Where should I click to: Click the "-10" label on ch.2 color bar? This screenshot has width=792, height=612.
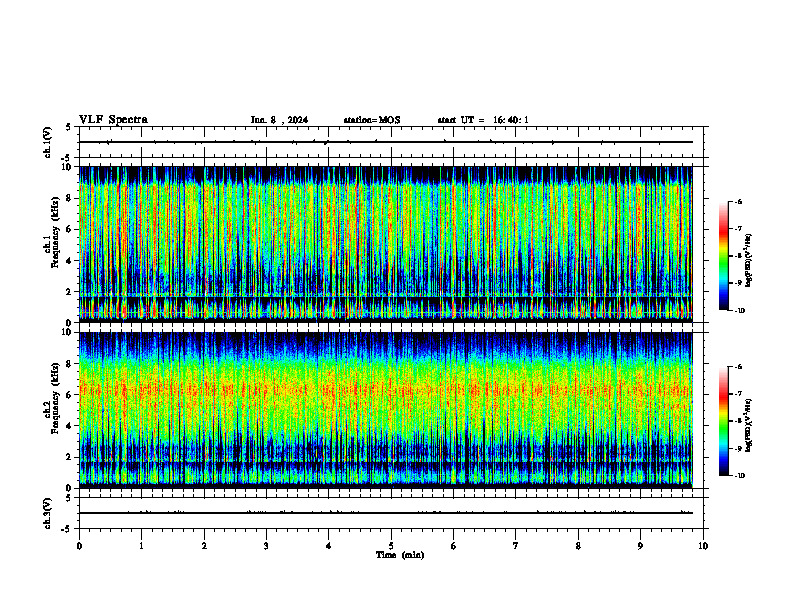739,476
